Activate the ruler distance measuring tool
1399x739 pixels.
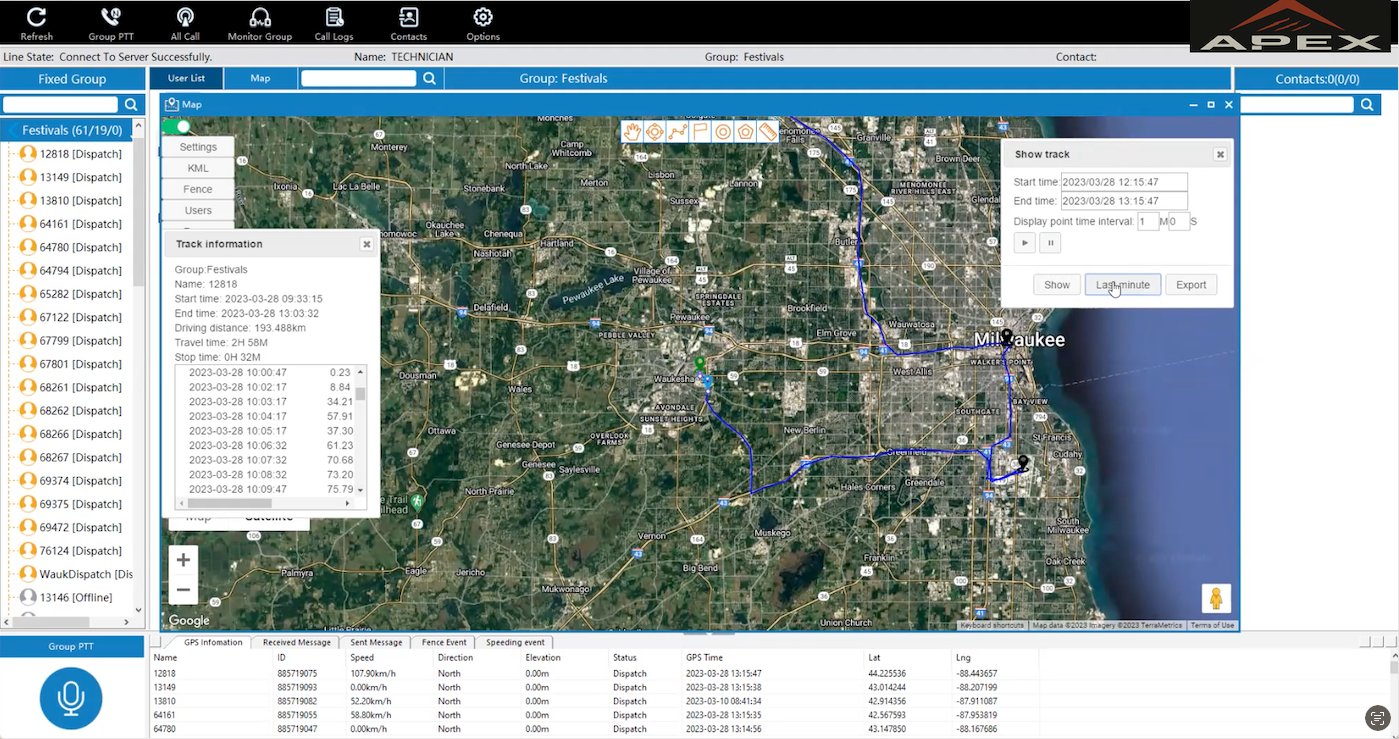pyautogui.click(x=768, y=132)
